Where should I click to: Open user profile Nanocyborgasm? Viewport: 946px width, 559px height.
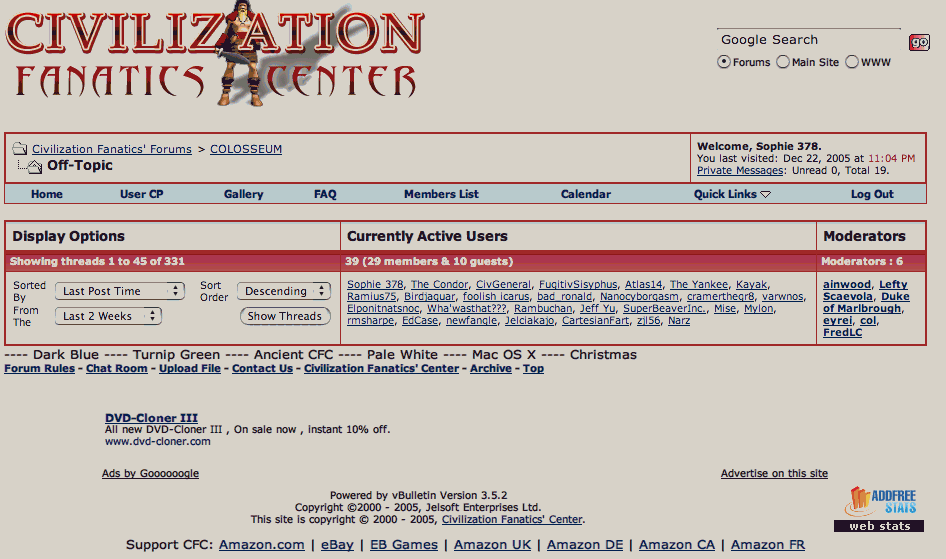click(x=640, y=297)
